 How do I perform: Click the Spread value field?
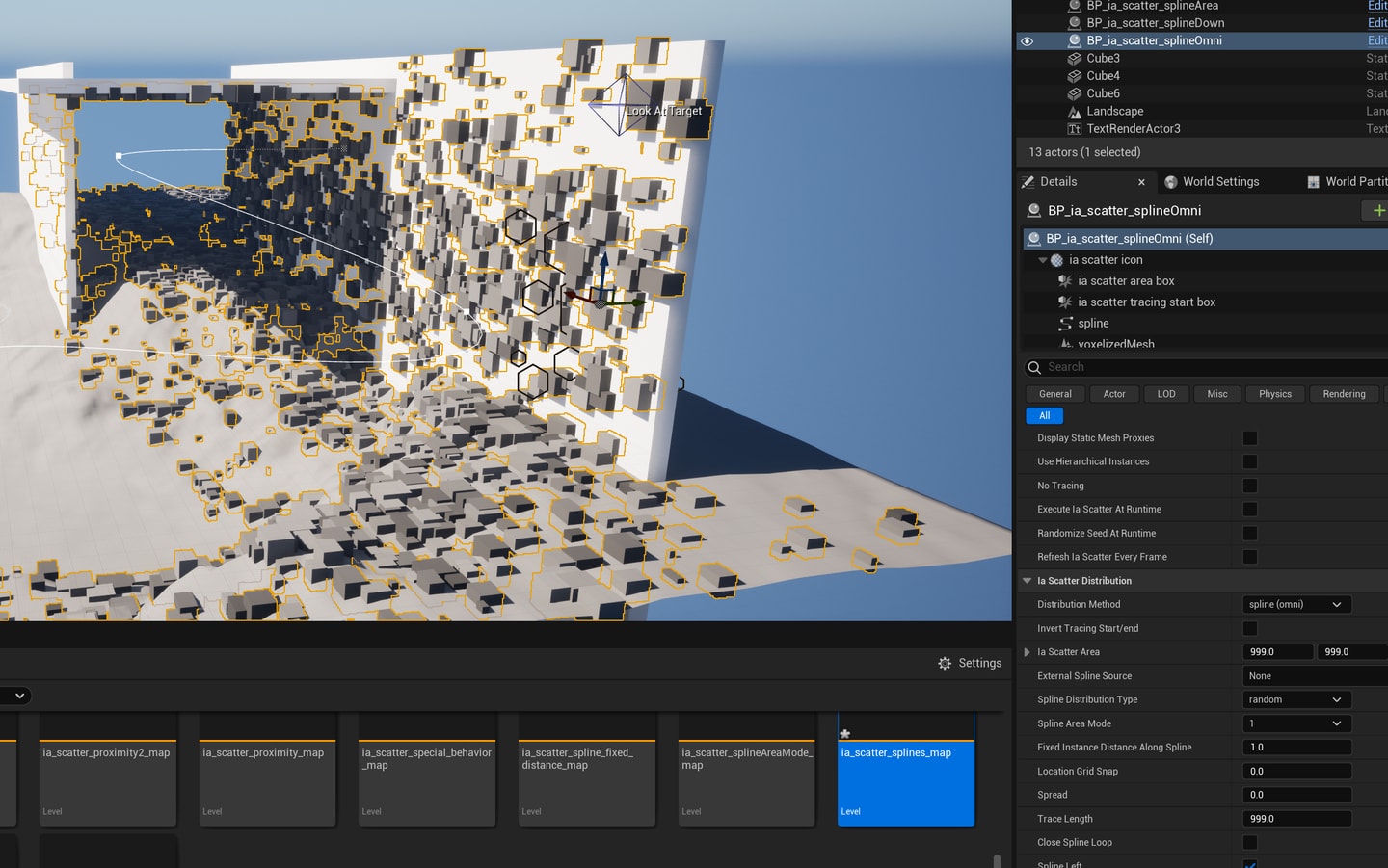point(1296,795)
